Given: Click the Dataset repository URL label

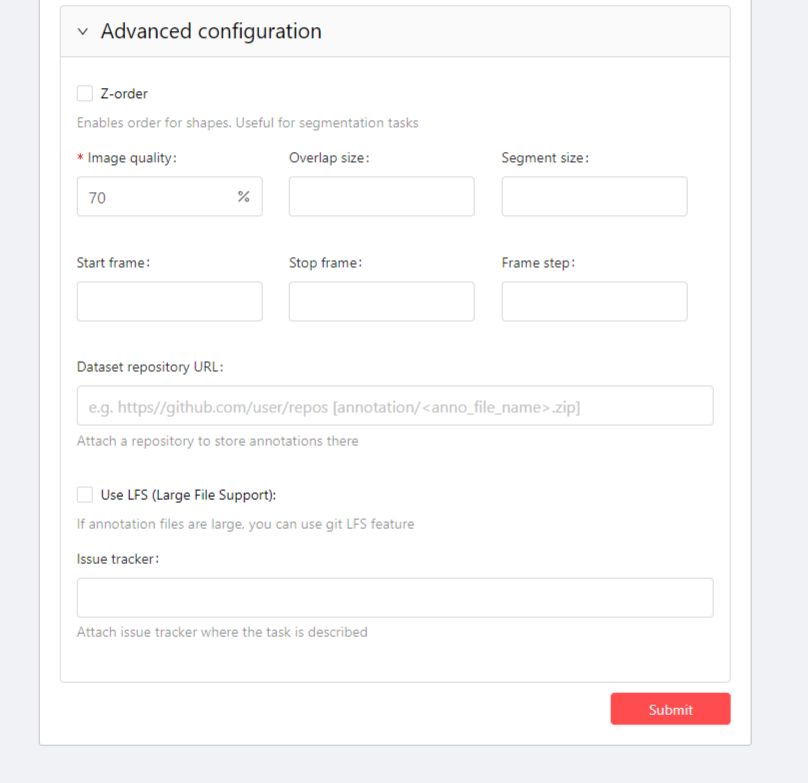Looking at the screenshot, I should [x=149, y=366].
